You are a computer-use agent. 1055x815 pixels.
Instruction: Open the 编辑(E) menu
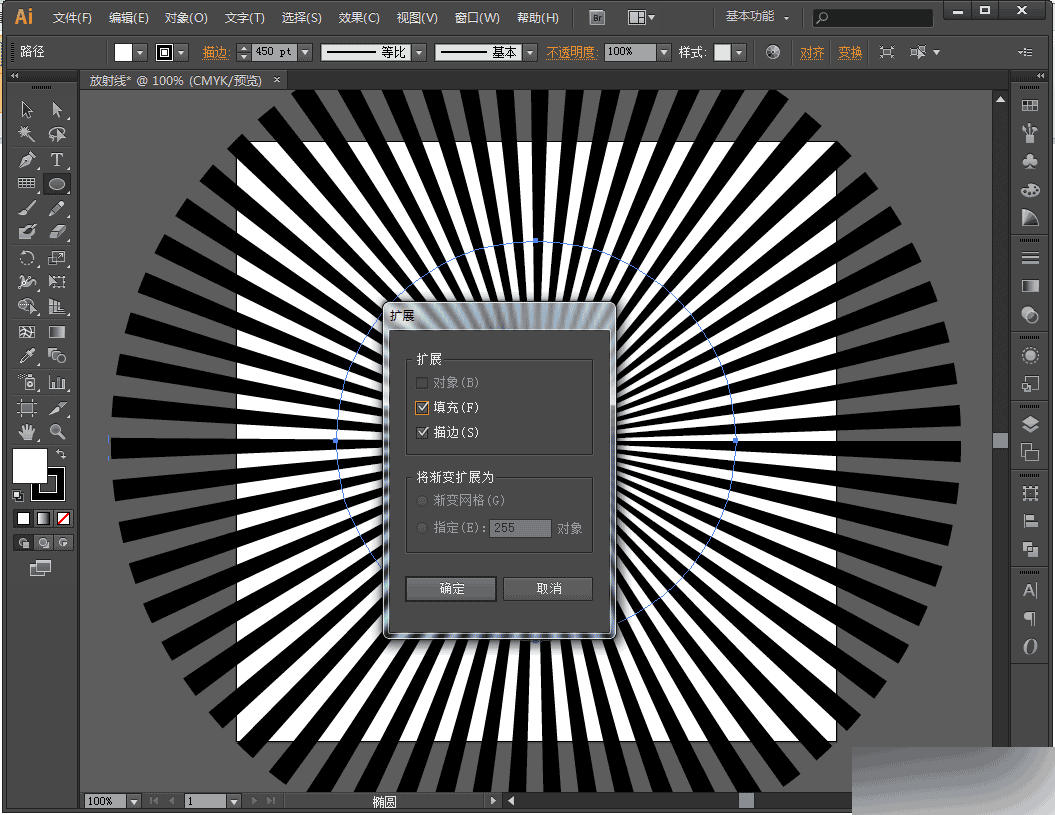tap(129, 18)
